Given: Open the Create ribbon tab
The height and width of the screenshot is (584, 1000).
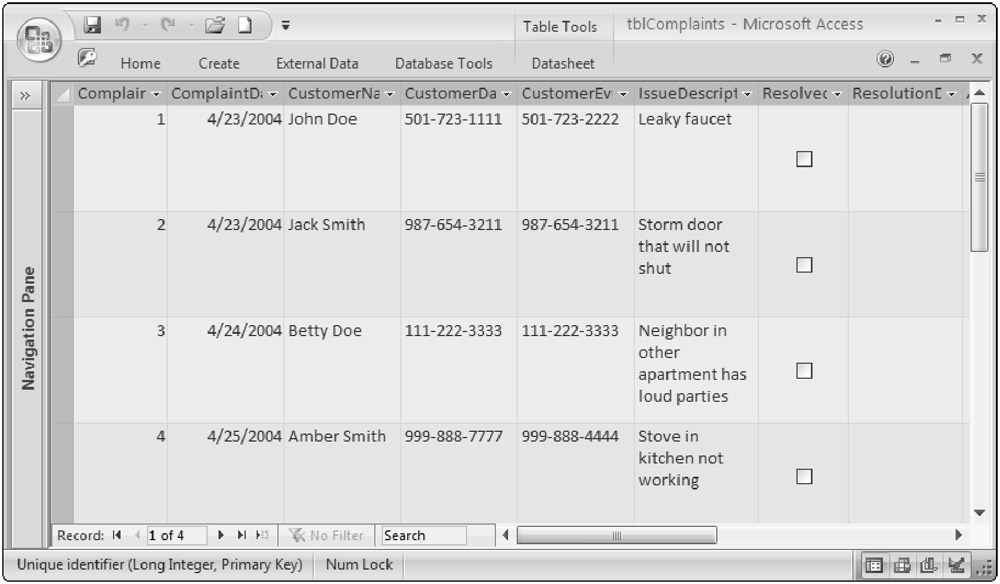Looking at the screenshot, I should click(218, 63).
